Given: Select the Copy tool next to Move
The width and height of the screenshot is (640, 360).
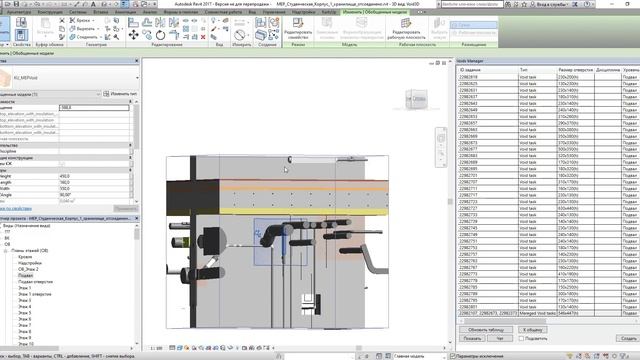Looking at the screenshot, I should (147, 35).
